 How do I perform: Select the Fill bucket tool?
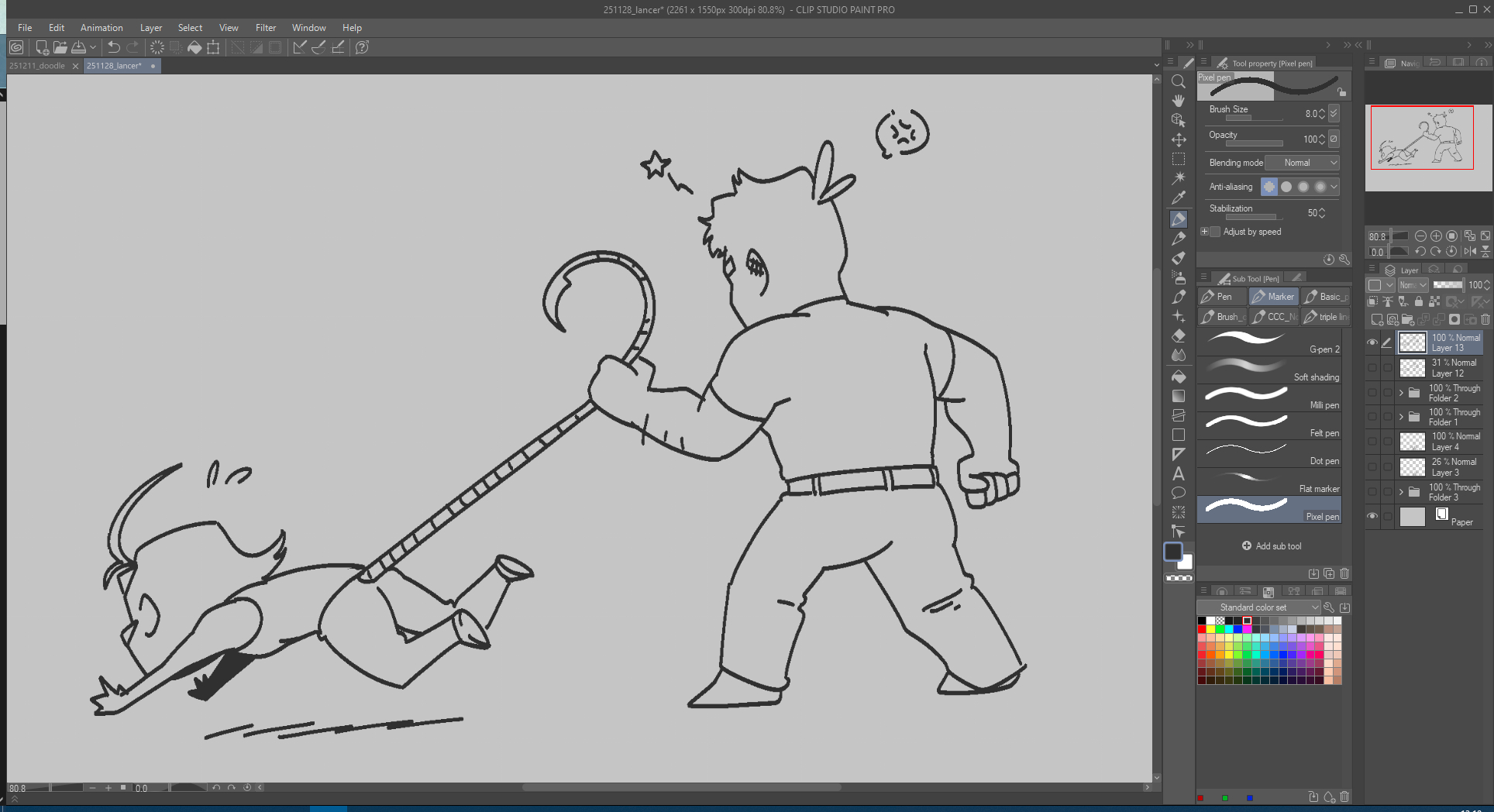pos(1179,377)
